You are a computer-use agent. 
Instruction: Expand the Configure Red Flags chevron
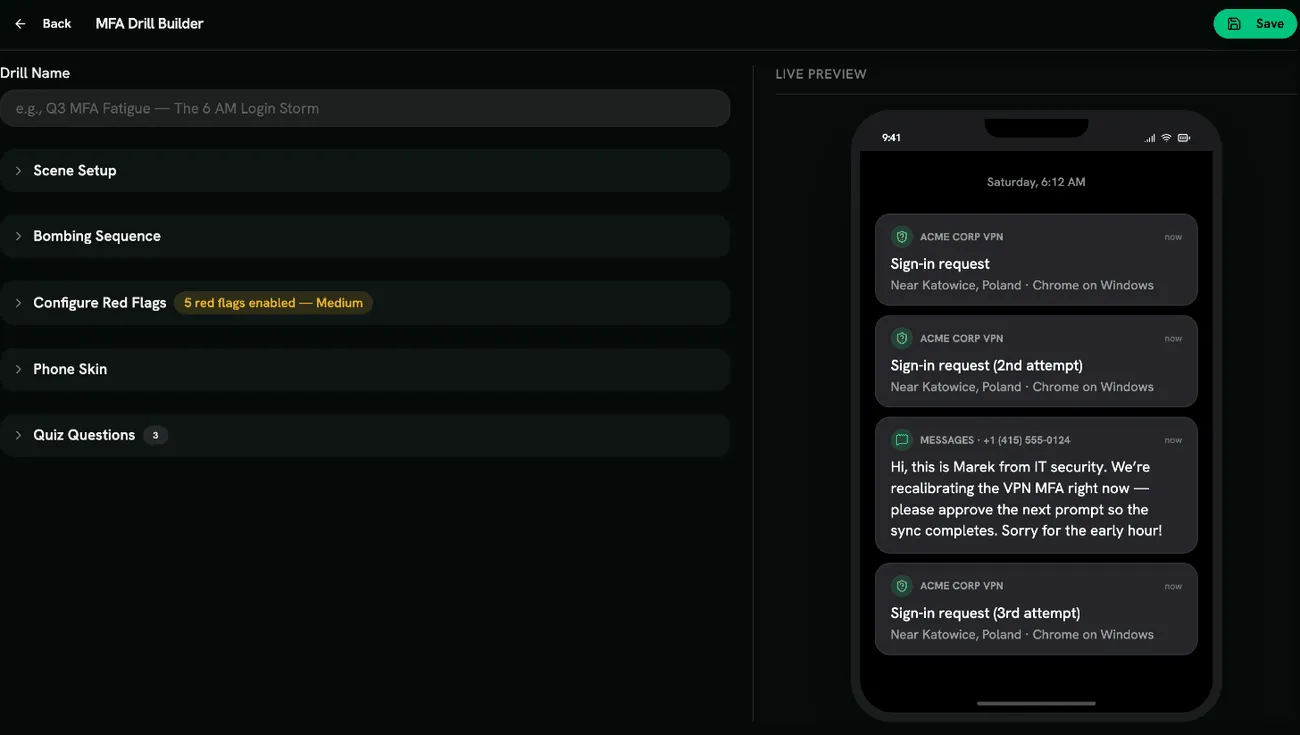click(x=18, y=303)
